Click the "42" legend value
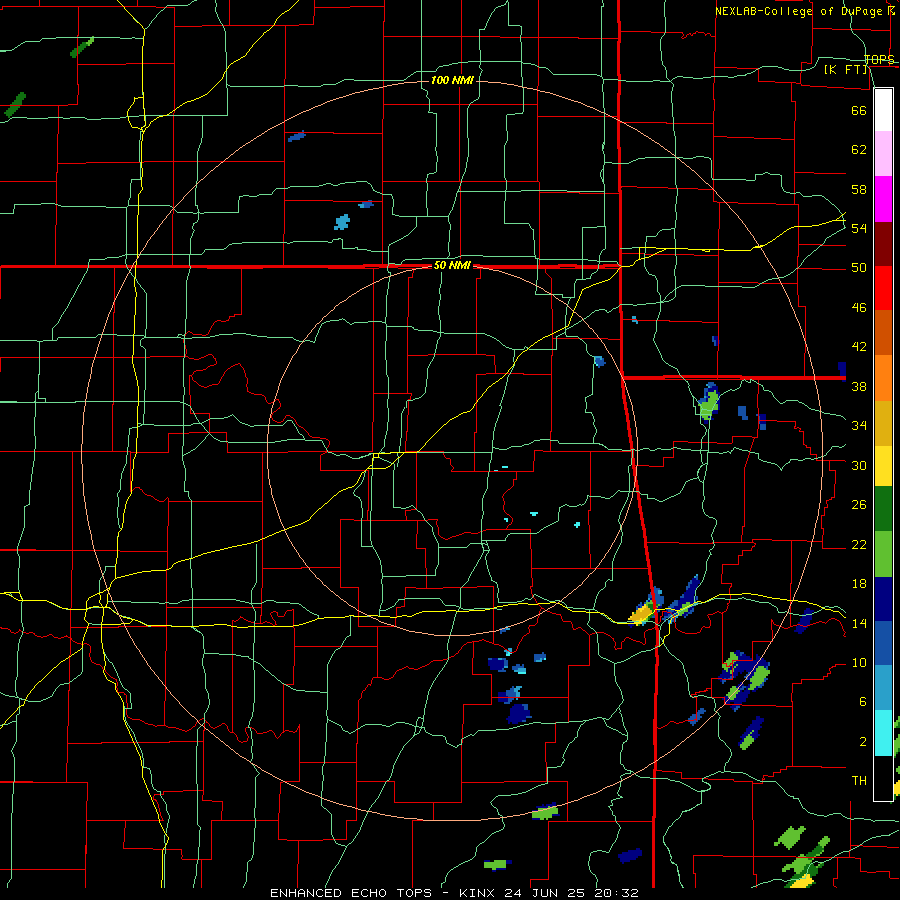 click(x=859, y=347)
